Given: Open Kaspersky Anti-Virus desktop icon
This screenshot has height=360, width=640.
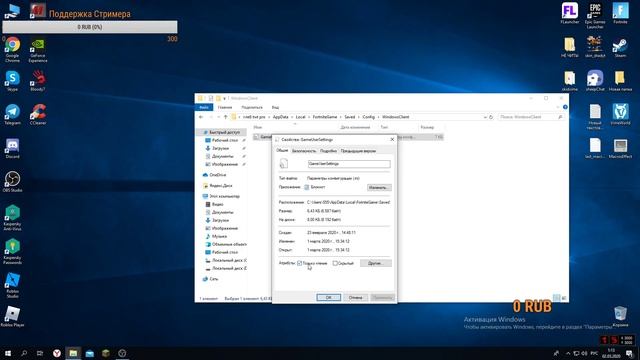Looking at the screenshot, I should (12, 218).
